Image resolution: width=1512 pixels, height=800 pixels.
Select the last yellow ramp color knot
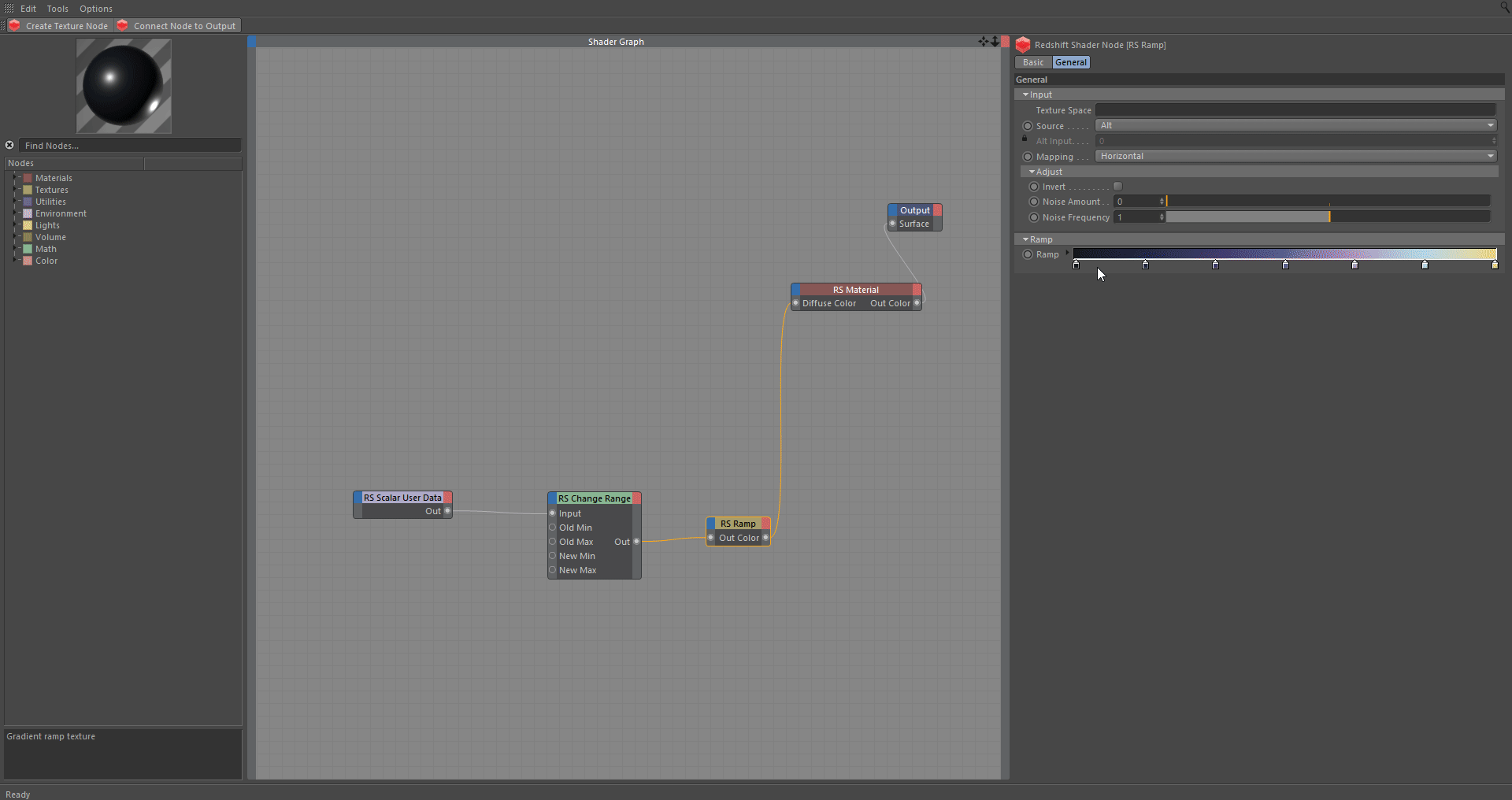(1495, 265)
